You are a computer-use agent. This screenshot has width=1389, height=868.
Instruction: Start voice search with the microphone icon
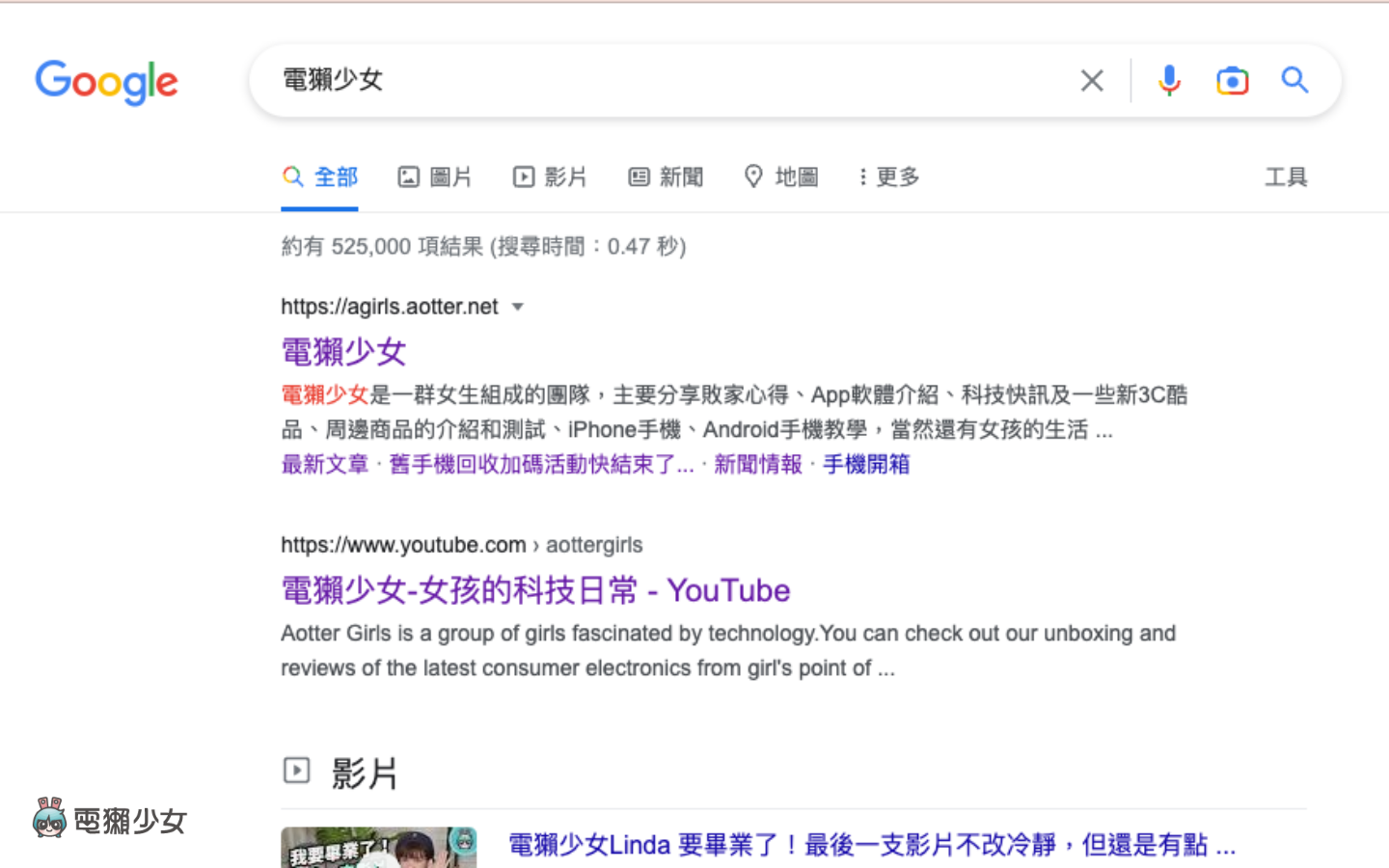[1169, 80]
